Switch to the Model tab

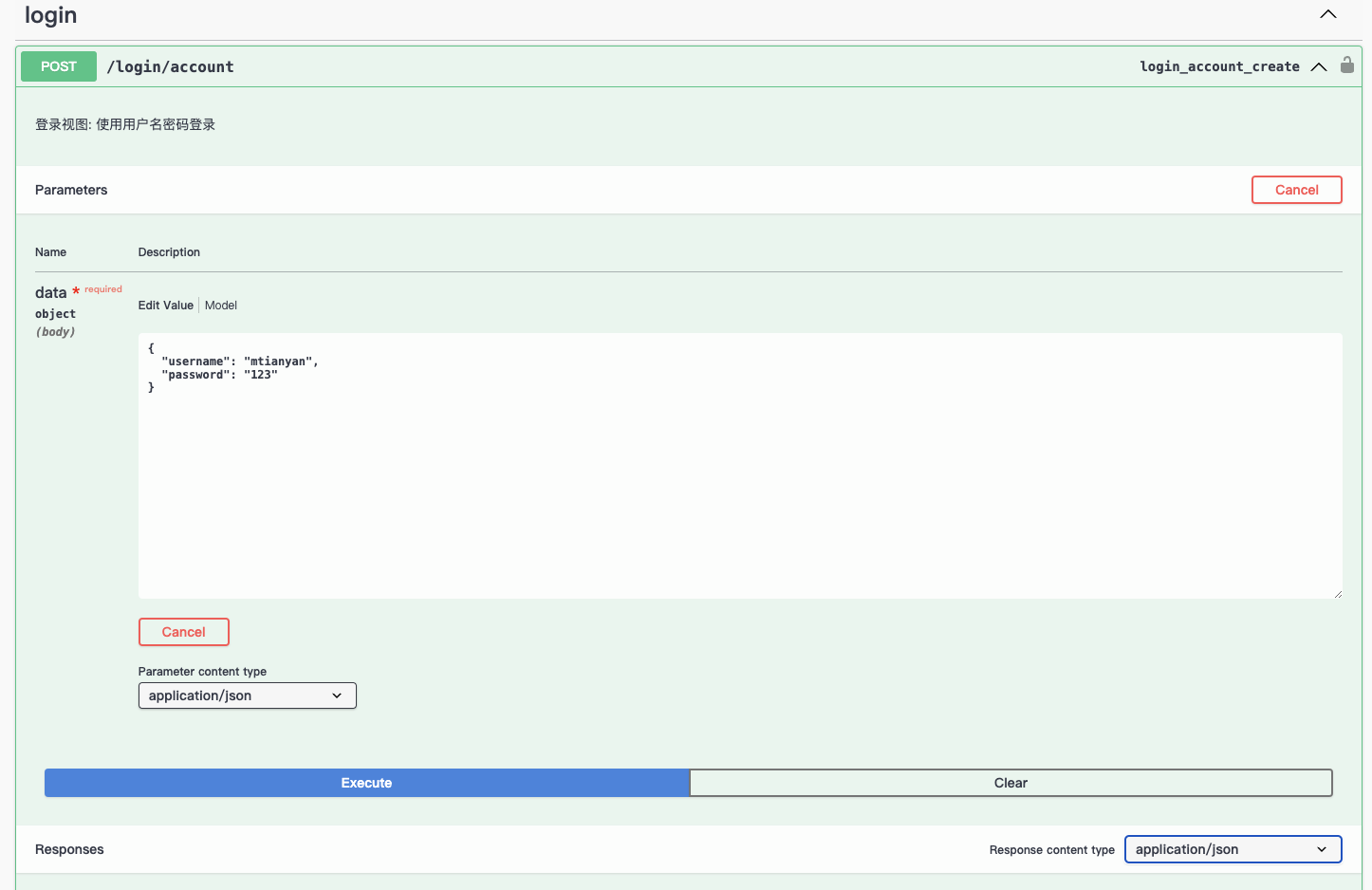pyautogui.click(x=221, y=306)
